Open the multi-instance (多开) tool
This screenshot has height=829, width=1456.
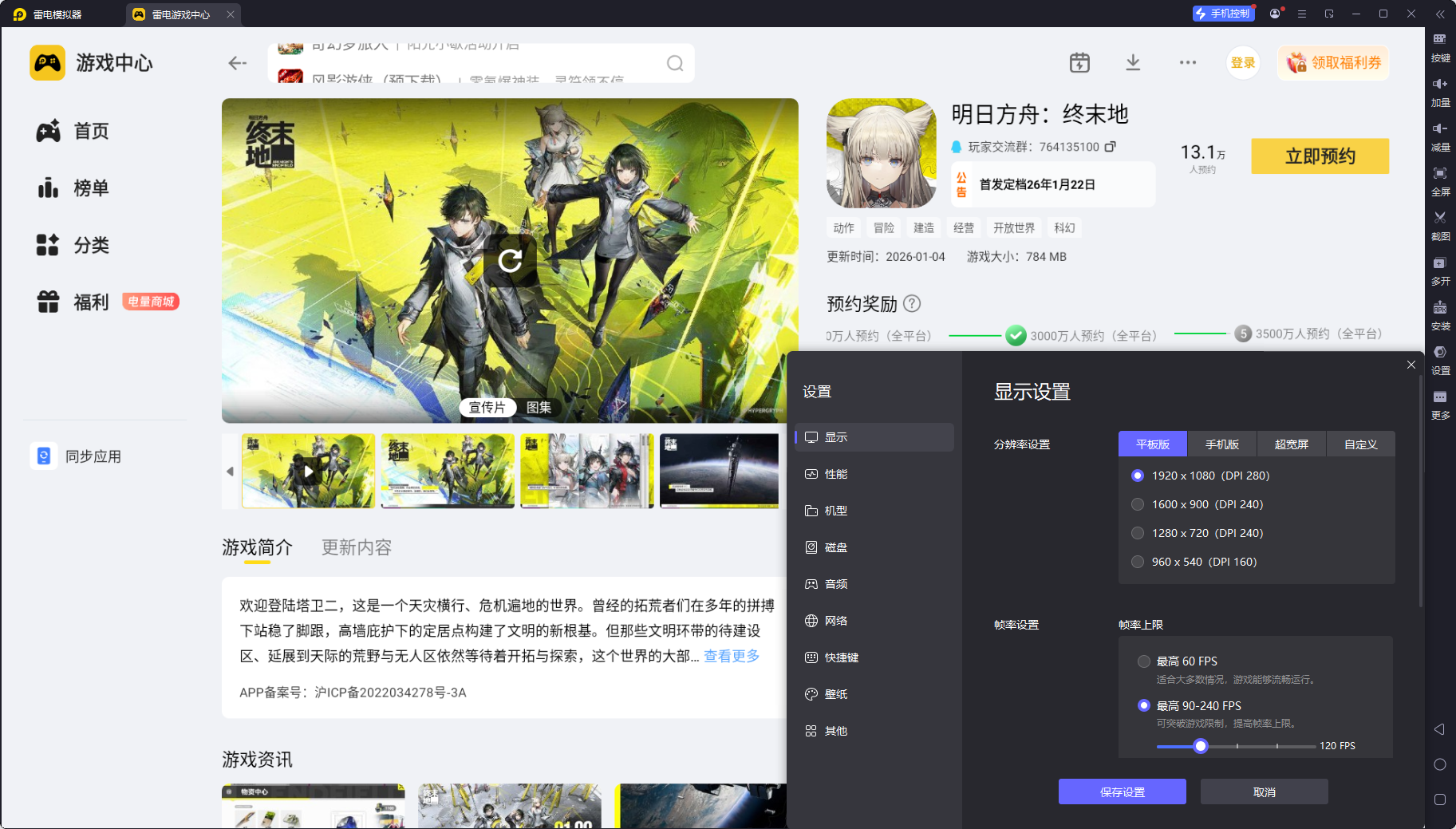point(1440,263)
